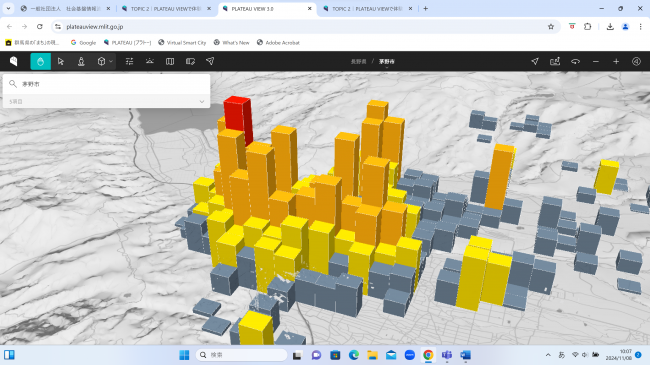
Task: Open the Windows Start menu
Action: coord(184,355)
